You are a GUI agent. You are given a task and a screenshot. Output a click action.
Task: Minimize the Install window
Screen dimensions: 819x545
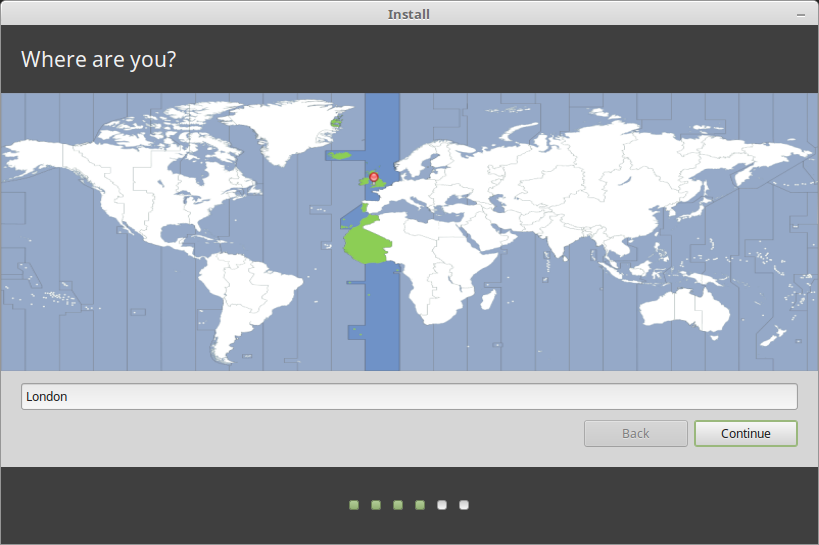click(801, 15)
